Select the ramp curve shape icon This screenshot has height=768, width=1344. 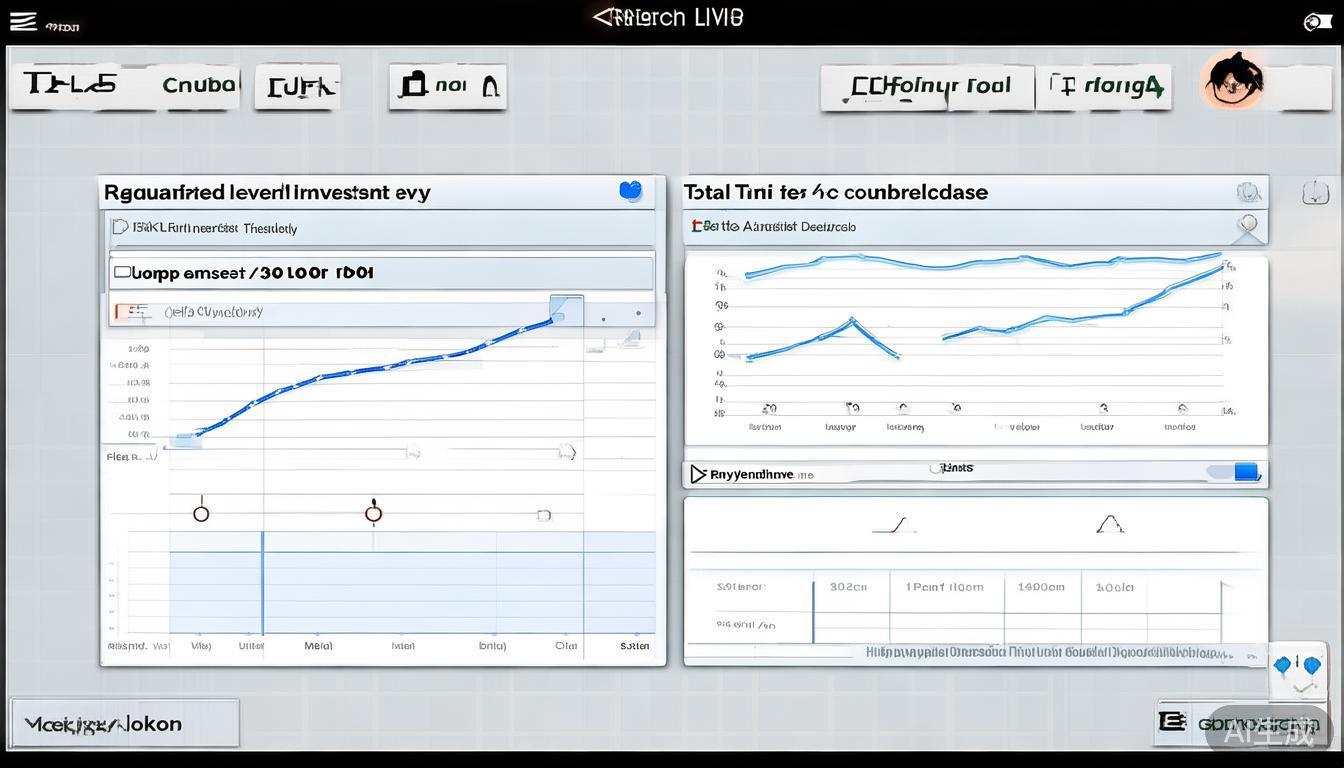pyautogui.click(x=893, y=525)
